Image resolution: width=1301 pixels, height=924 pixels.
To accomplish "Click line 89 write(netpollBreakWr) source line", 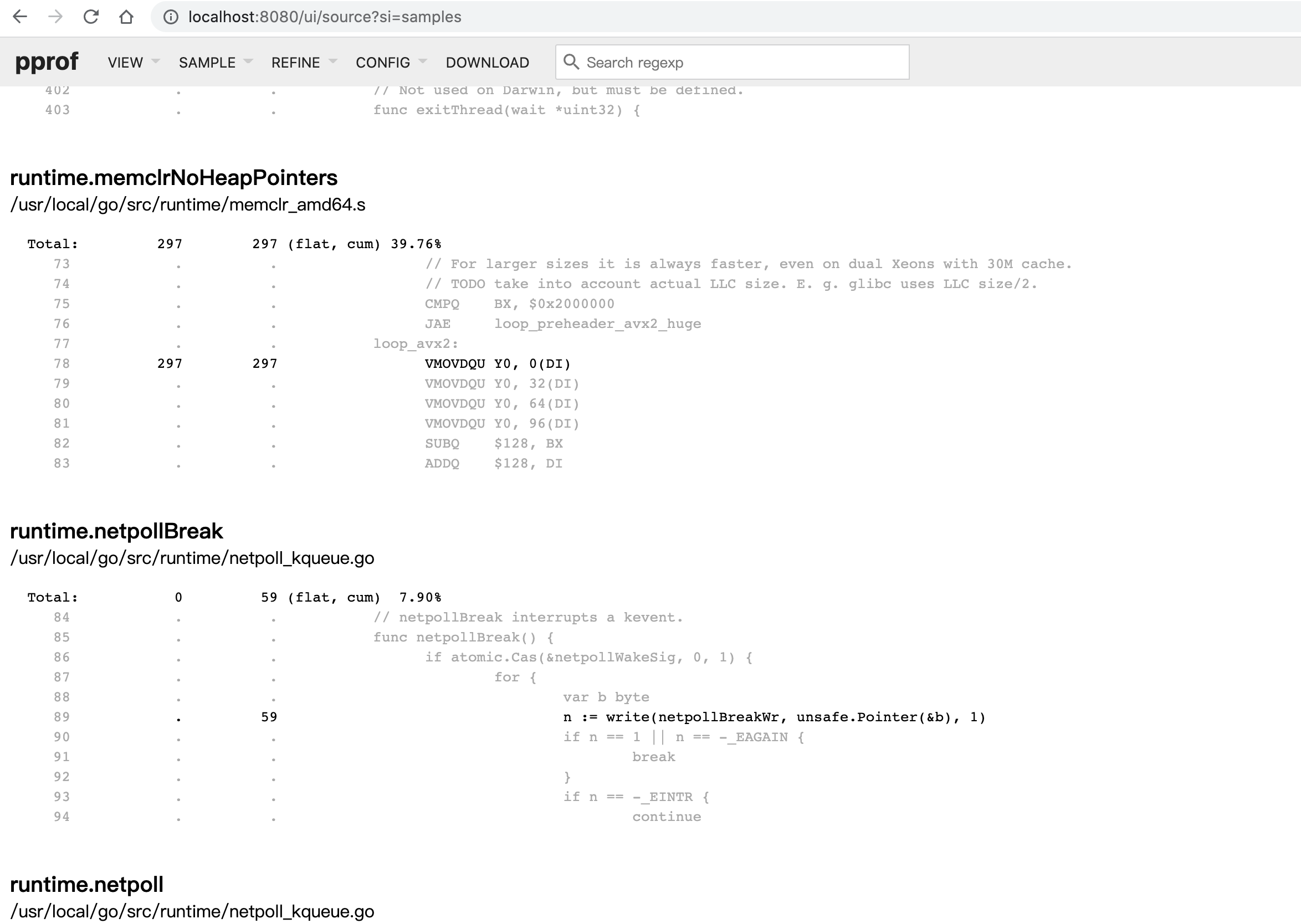I will [x=774, y=717].
